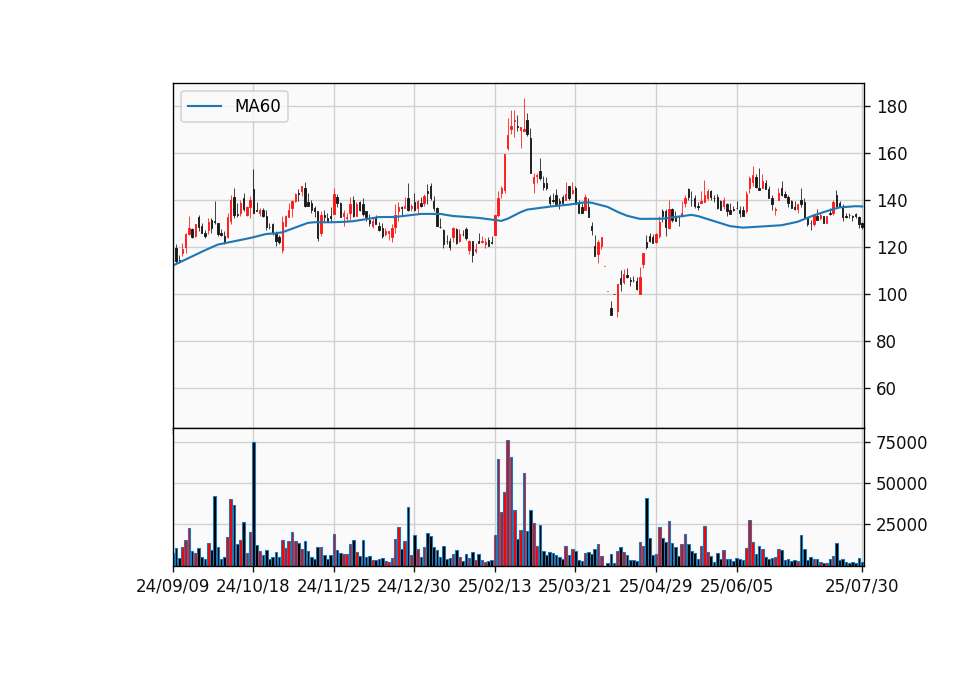Click the 120 price axis label
The image size is (960, 690).
[891, 248]
